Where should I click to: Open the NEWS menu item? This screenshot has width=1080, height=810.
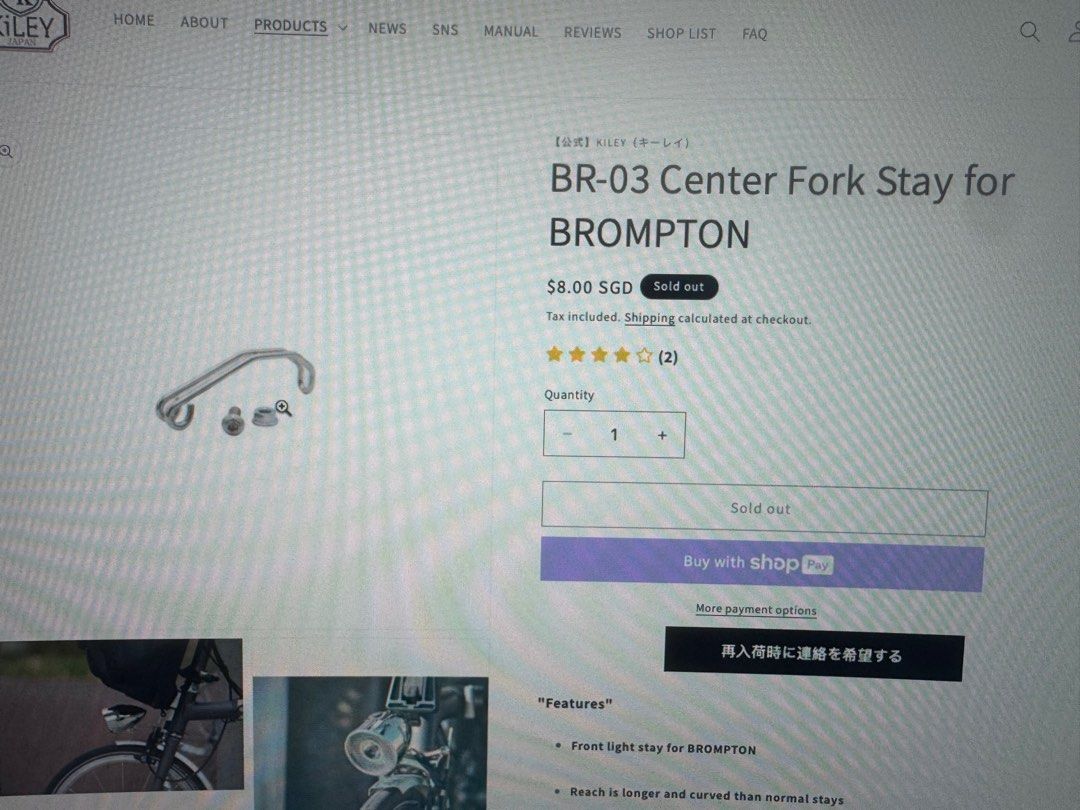pyautogui.click(x=387, y=28)
